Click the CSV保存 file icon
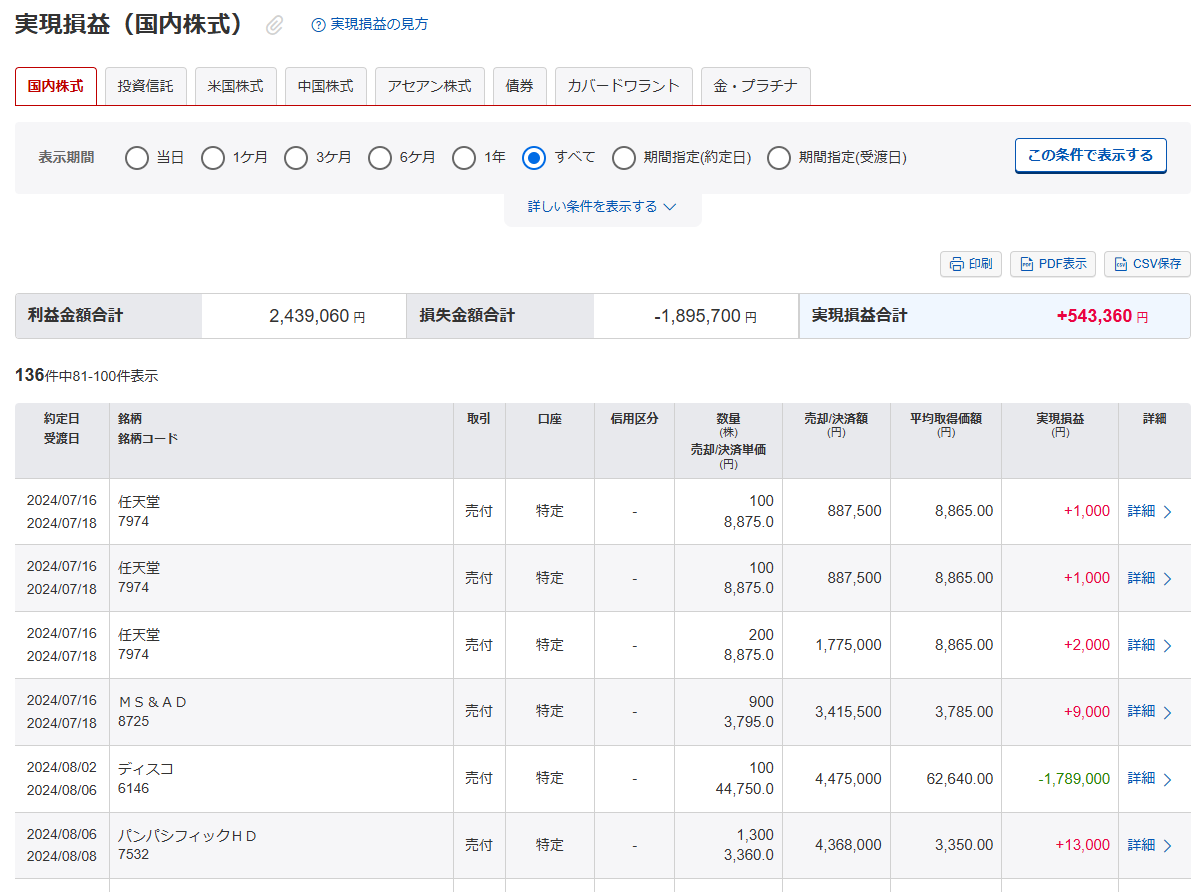 pos(1120,264)
